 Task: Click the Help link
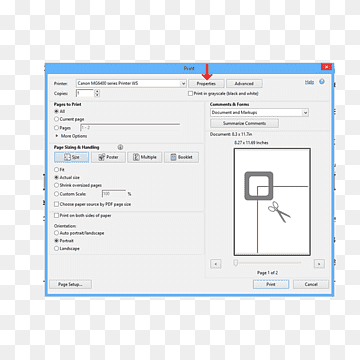[309, 82]
